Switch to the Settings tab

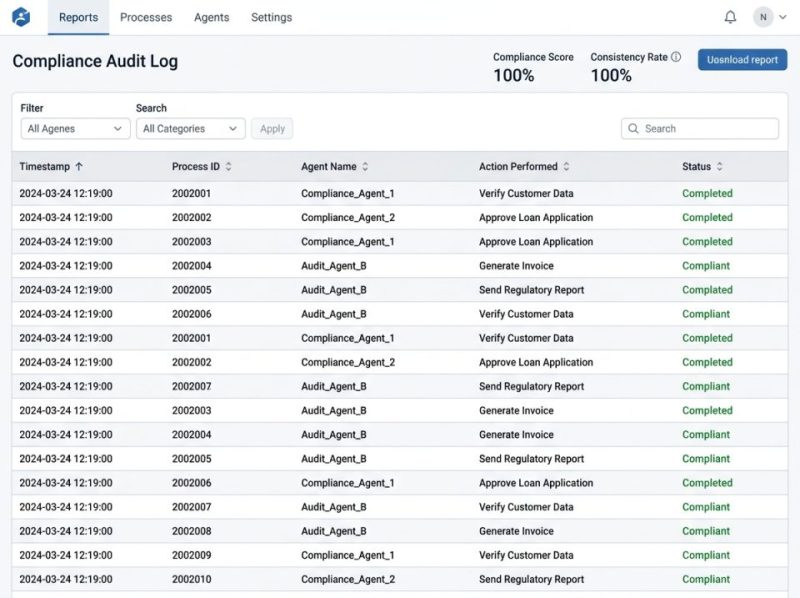[271, 17]
